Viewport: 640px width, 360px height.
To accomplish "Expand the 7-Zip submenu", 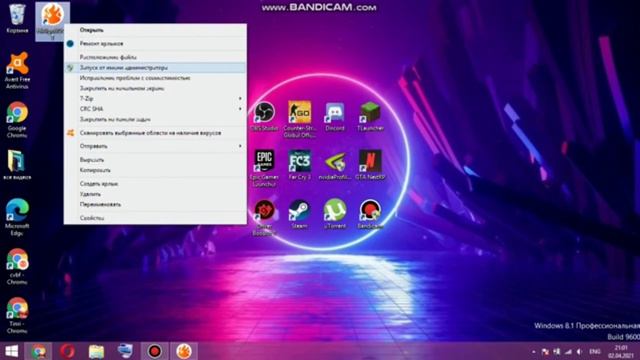I will click(x=155, y=98).
